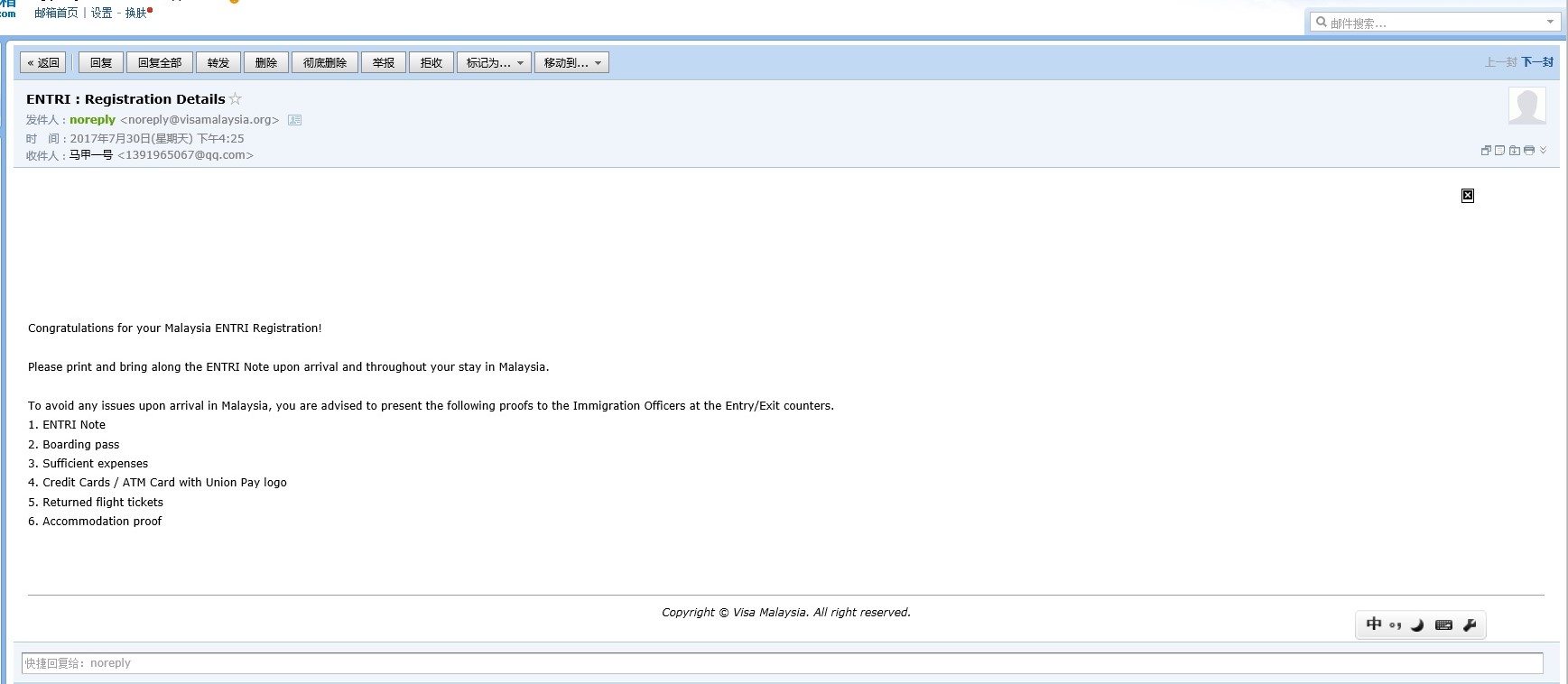Image resolution: width=1568 pixels, height=684 pixels.
Task: Open the sender contact card icon
Action: pos(294,120)
